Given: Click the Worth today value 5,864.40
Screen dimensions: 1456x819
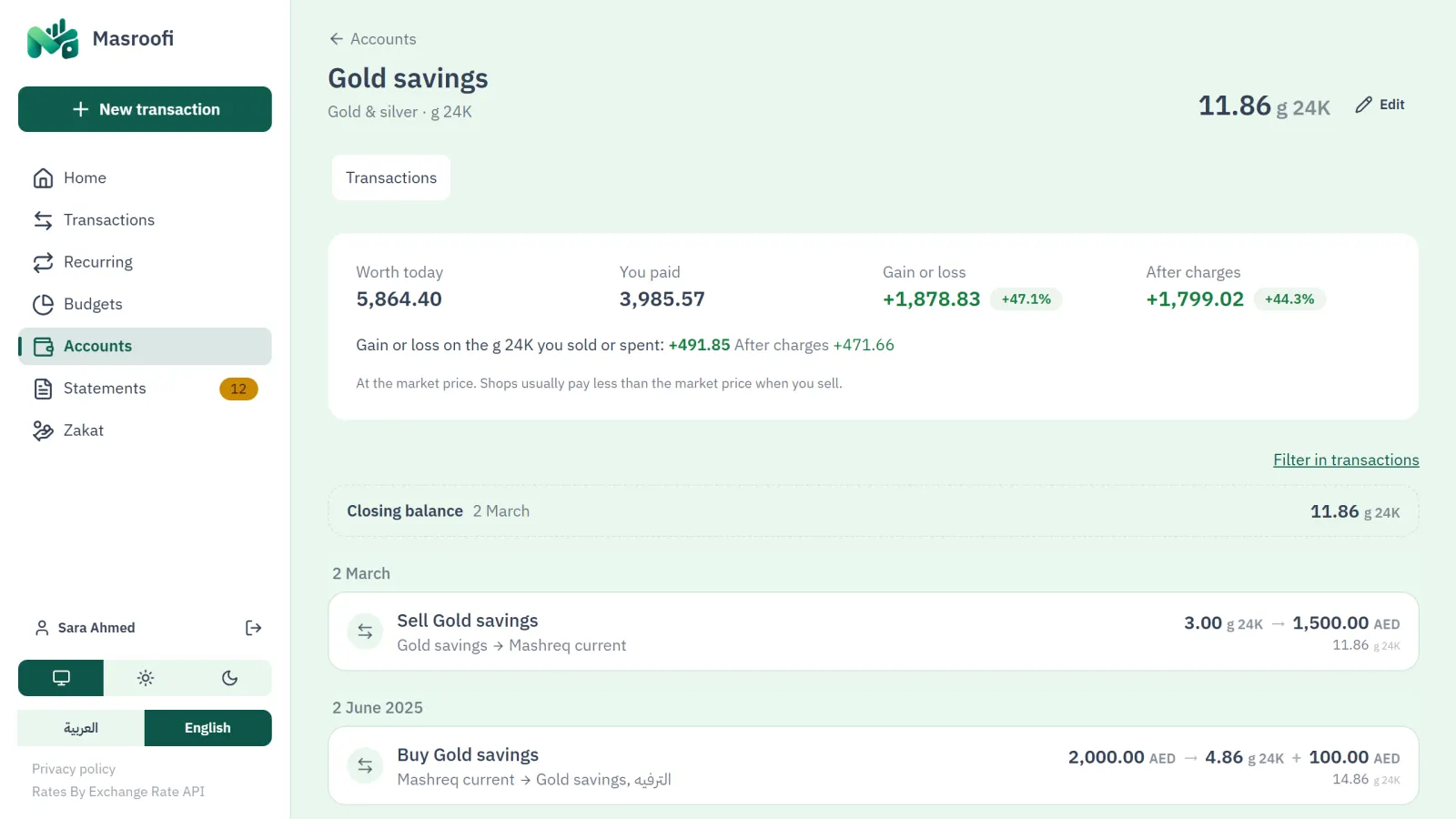Looking at the screenshot, I should coord(399,299).
